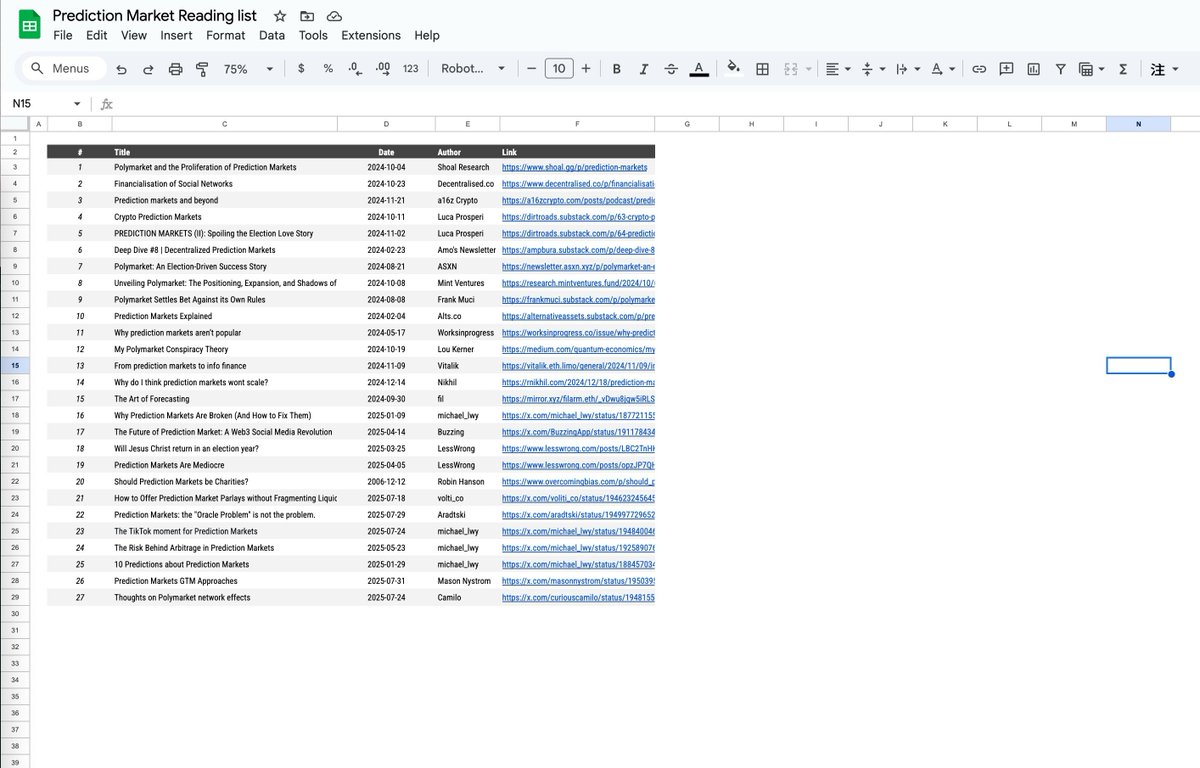Insert a link with chain icon
This screenshot has width=1200, height=768.
[979, 69]
